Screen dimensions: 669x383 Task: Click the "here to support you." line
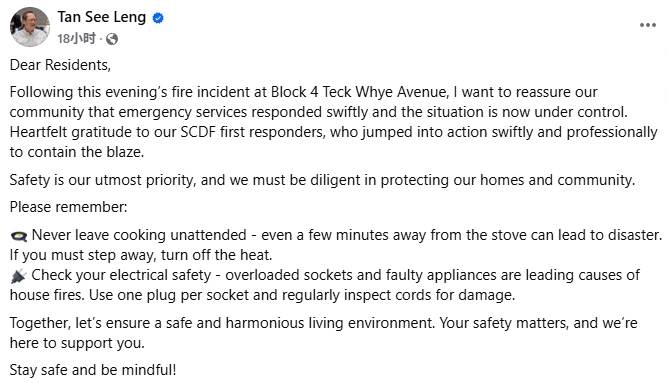77,343
